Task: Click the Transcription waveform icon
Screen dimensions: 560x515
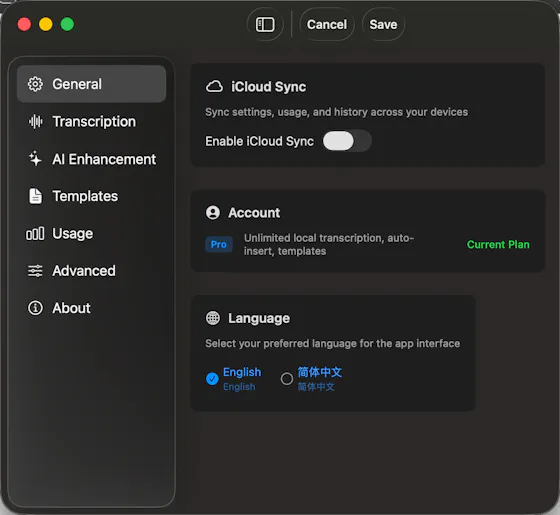Action: click(35, 122)
